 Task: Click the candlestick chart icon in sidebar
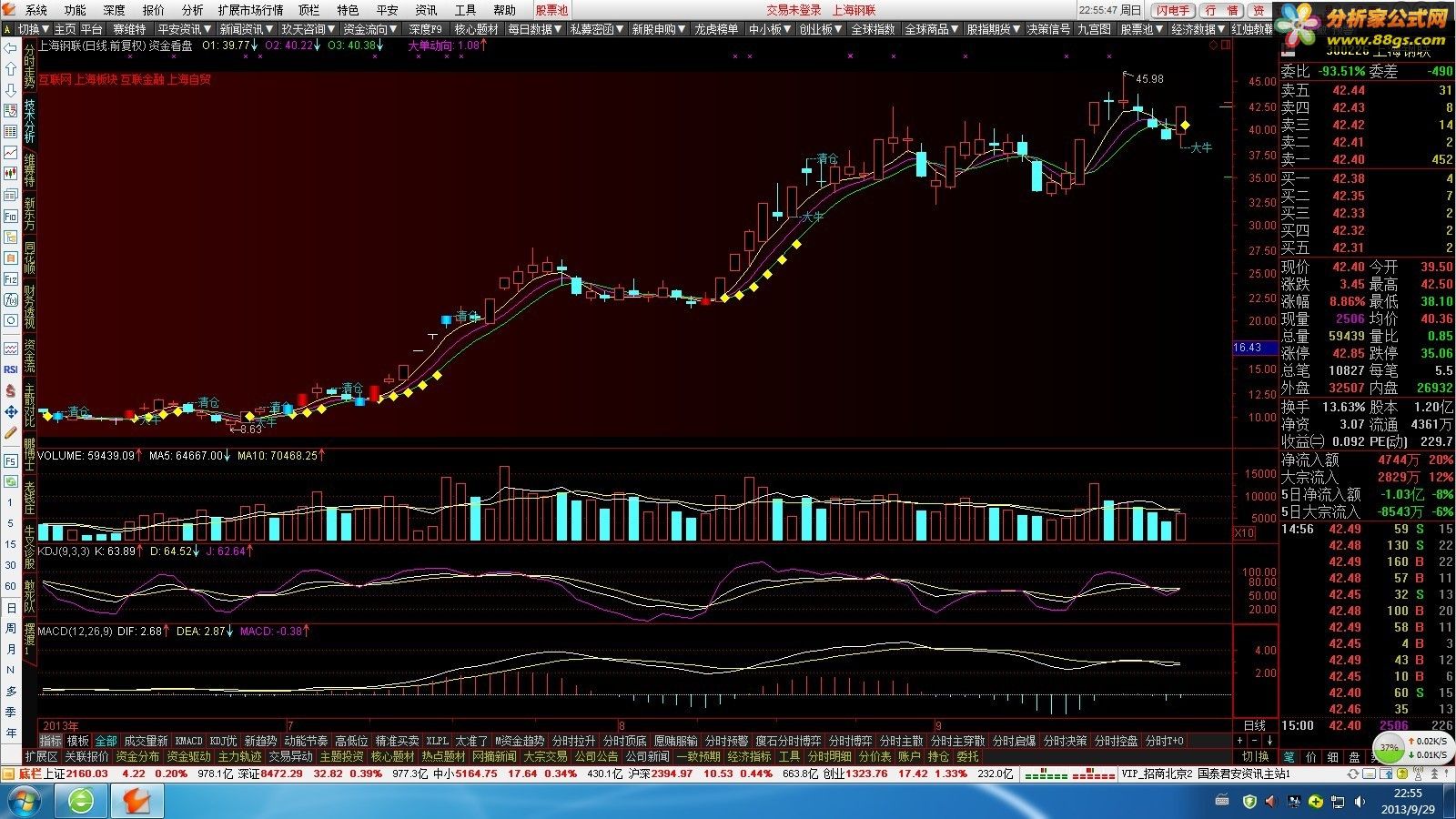coord(11,174)
